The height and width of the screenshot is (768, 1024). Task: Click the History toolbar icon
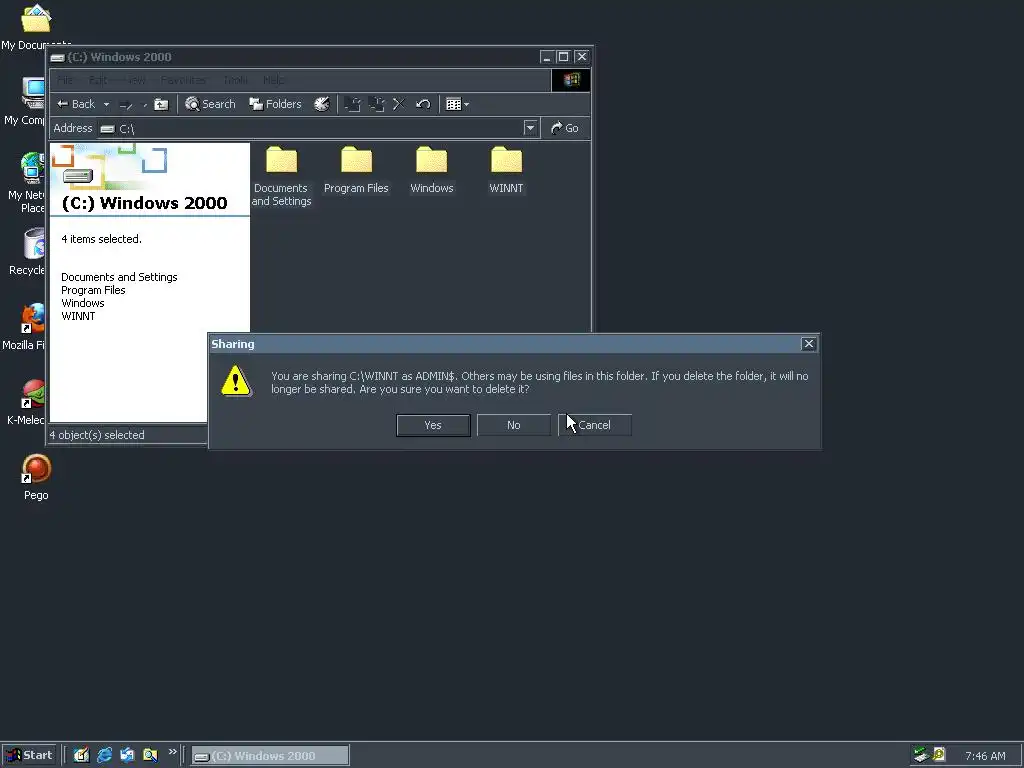tap(322, 104)
